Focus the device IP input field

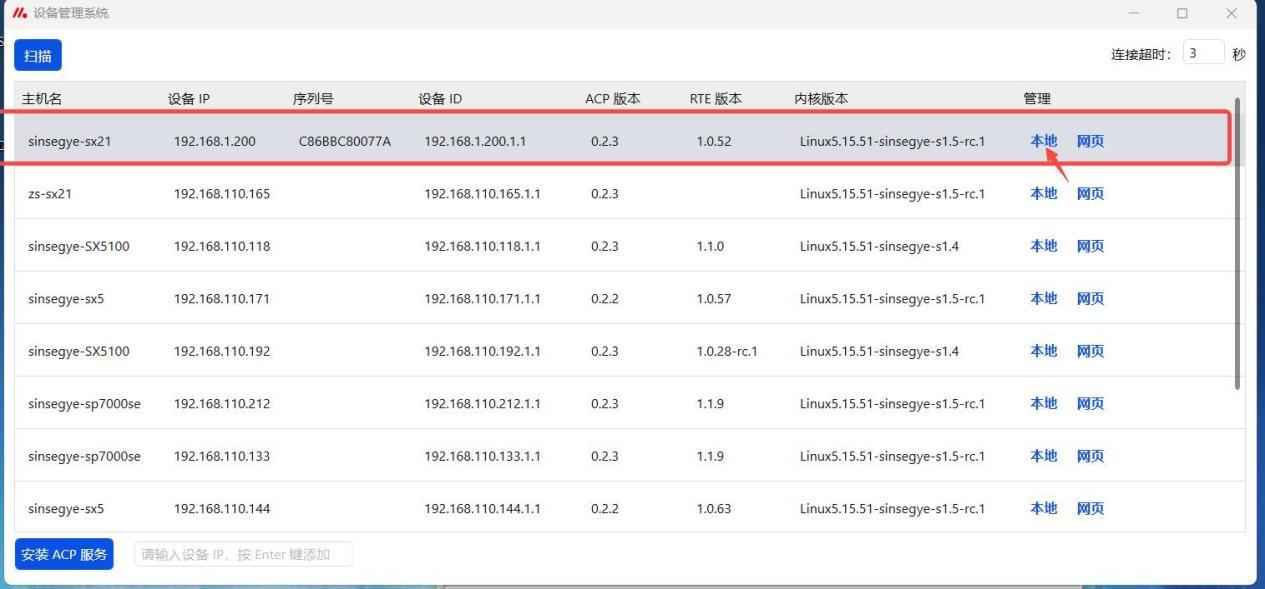click(x=243, y=554)
